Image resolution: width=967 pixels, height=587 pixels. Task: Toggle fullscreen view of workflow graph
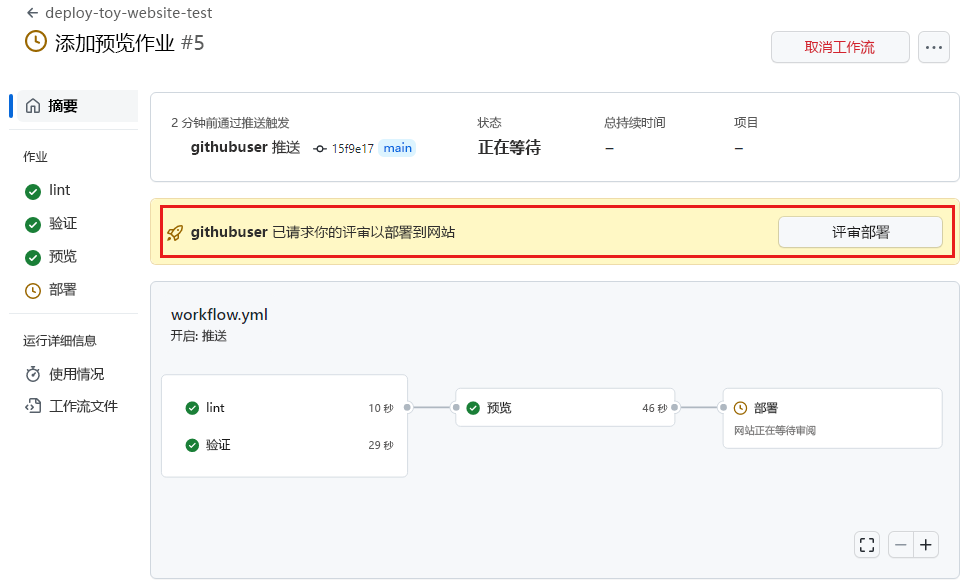867,545
